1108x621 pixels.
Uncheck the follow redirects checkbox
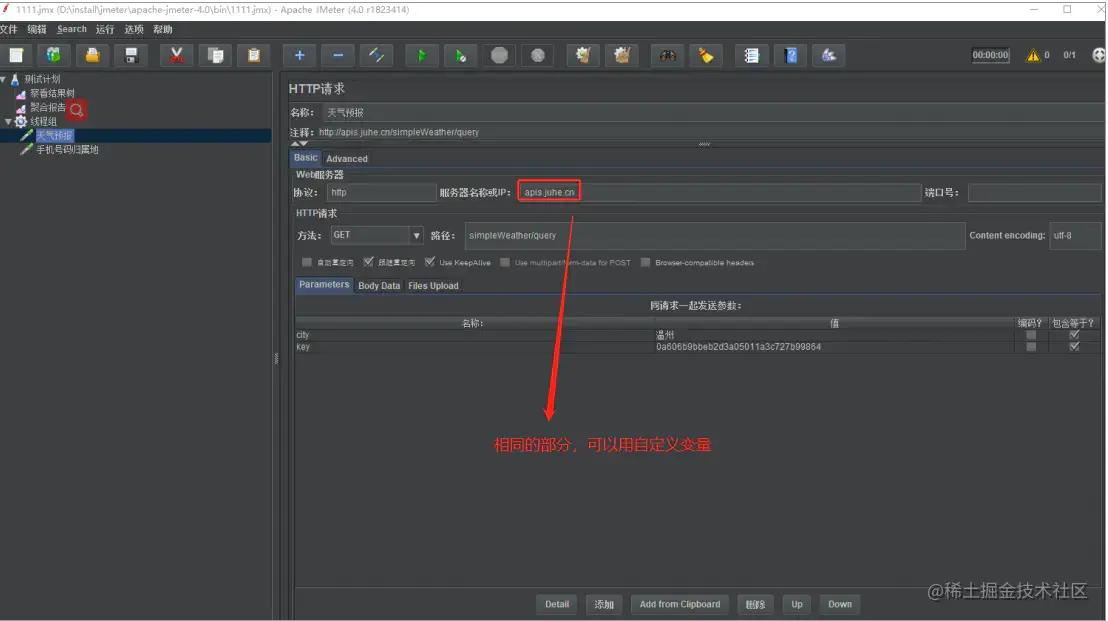368,262
